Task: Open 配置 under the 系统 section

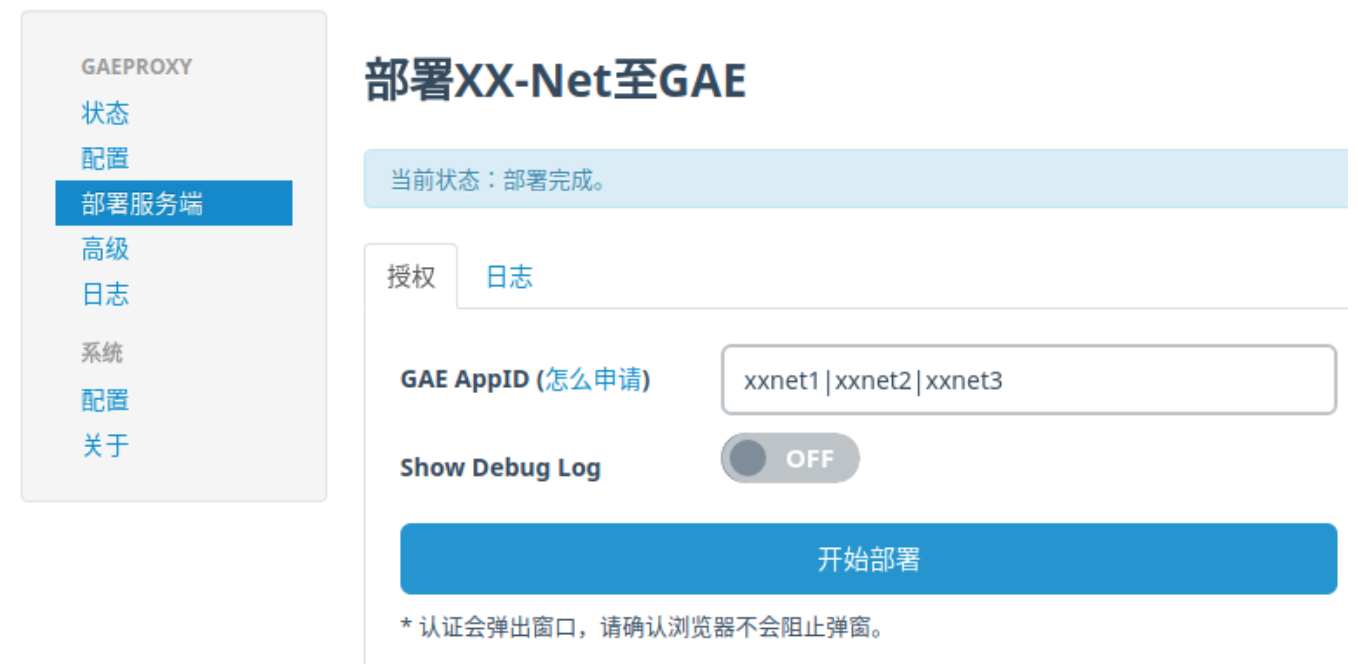Action: coord(105,400)
